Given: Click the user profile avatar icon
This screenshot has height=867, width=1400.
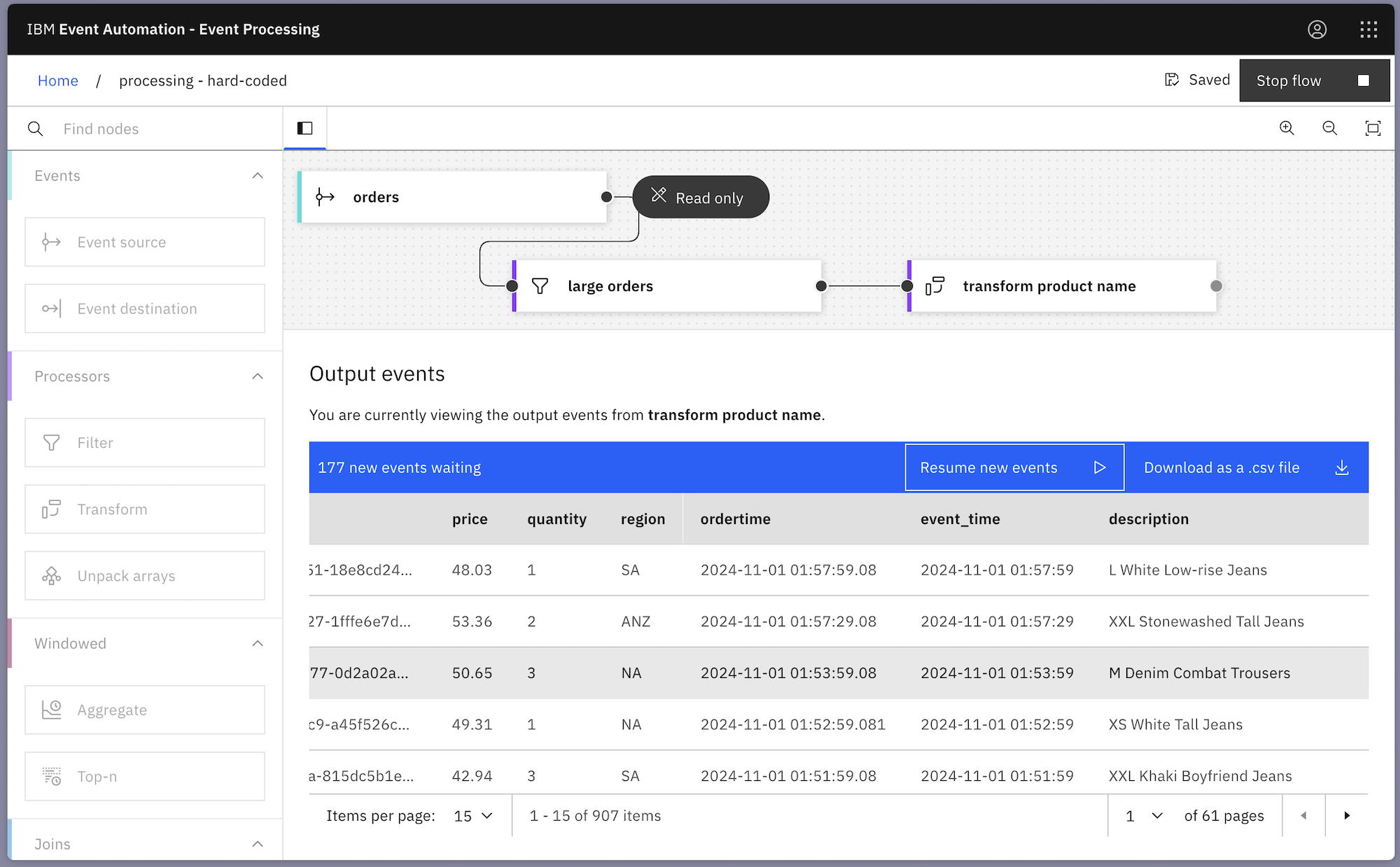Looking at the screenshot, I should (x=1317, y=29).
